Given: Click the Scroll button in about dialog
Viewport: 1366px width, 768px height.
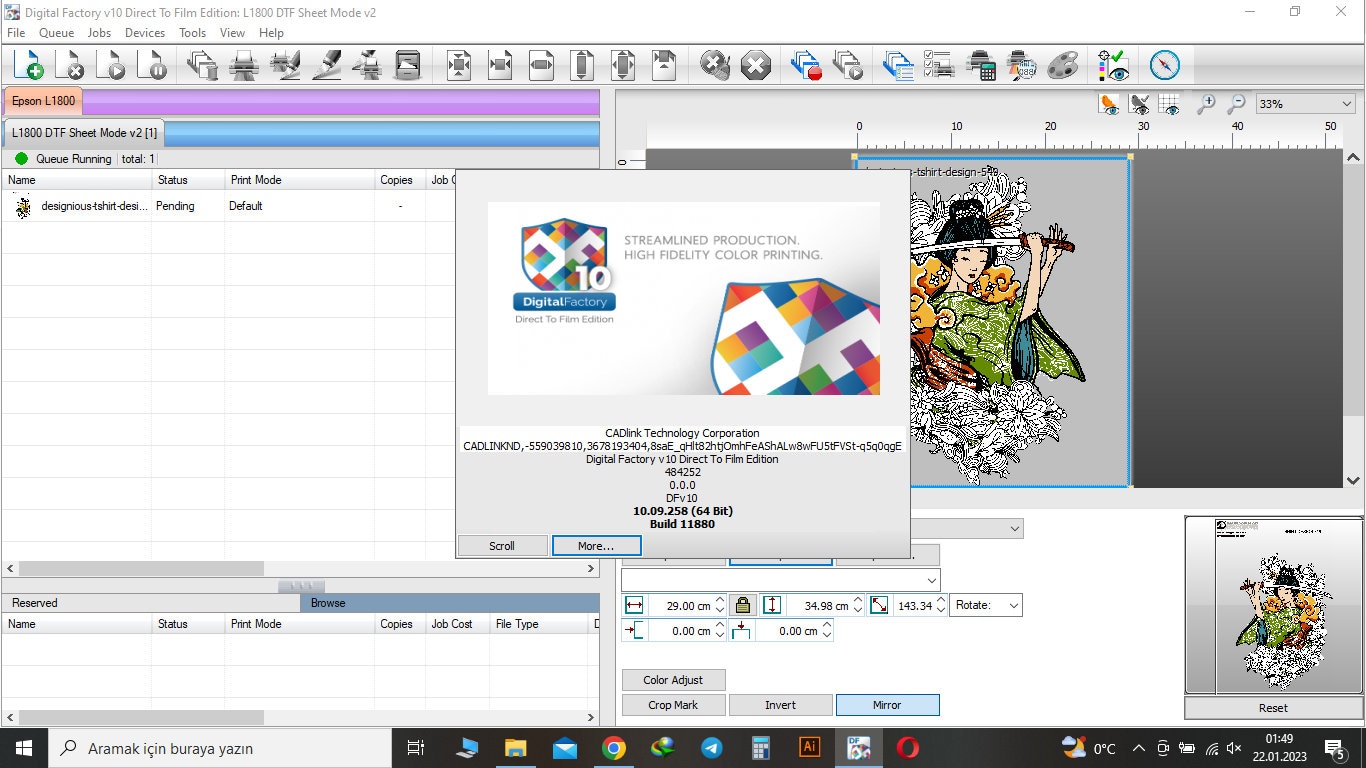Looking at the screenshot, I should [x=502, y=546].
